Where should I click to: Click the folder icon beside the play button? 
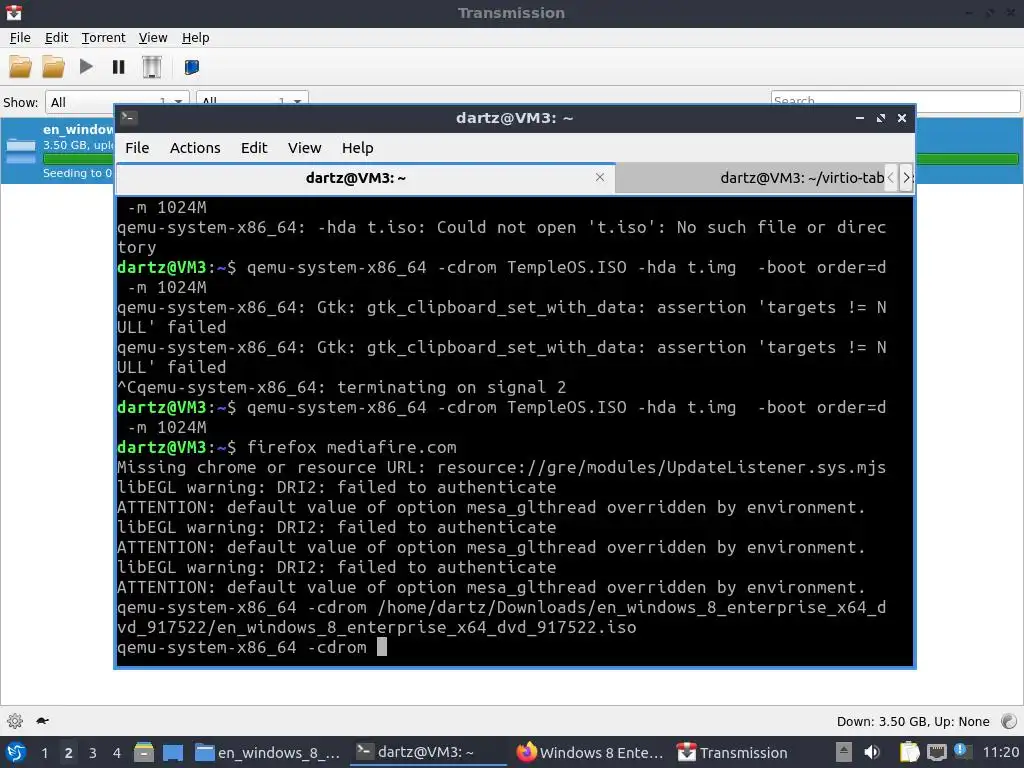(53, 67)
